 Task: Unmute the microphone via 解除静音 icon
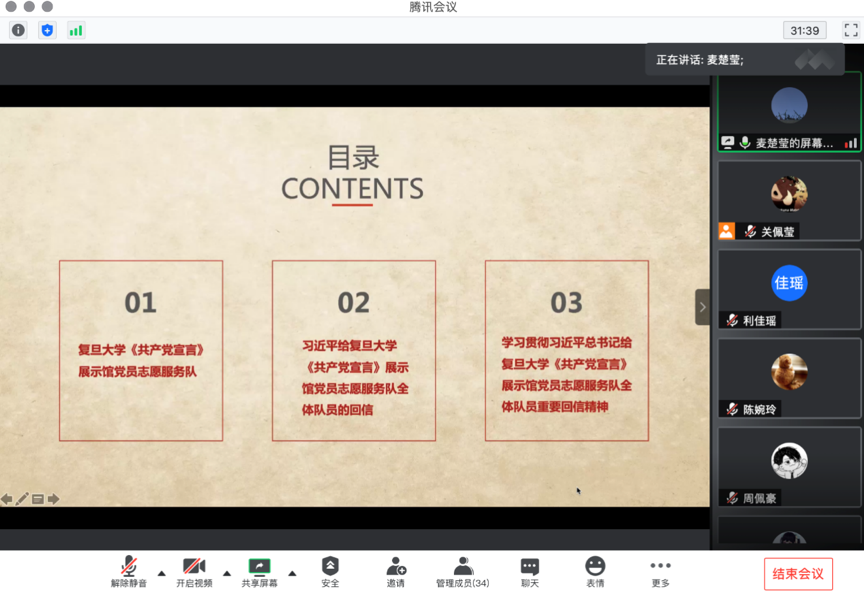pos(126,564)
